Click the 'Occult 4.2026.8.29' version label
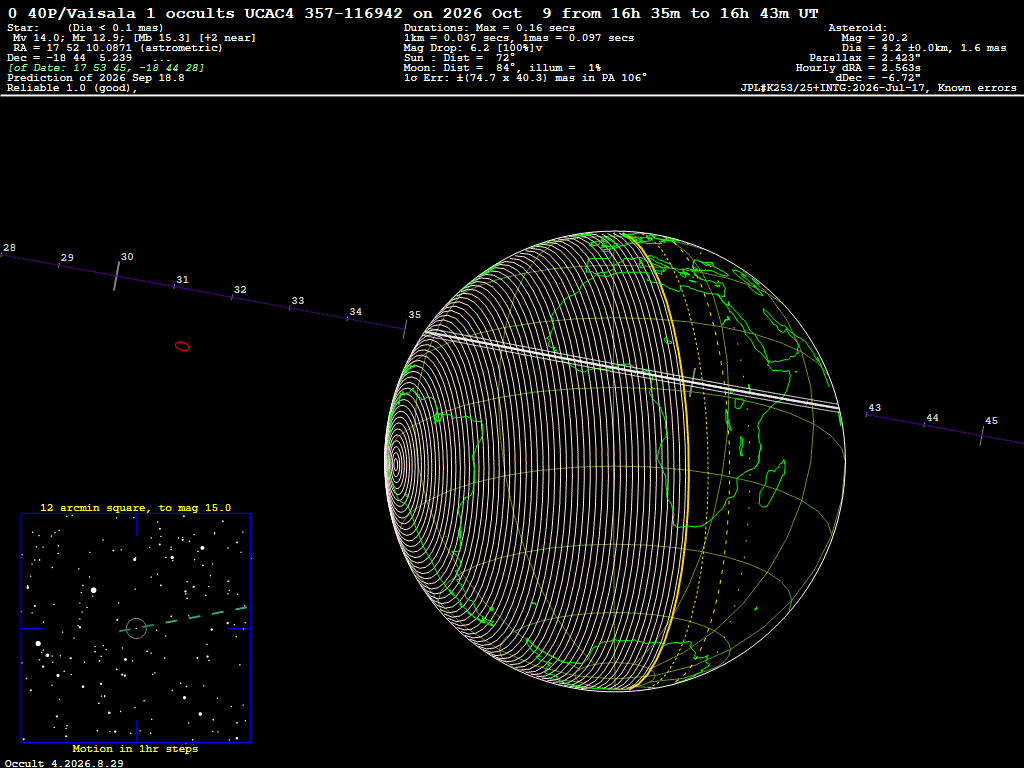 (64, 763)
